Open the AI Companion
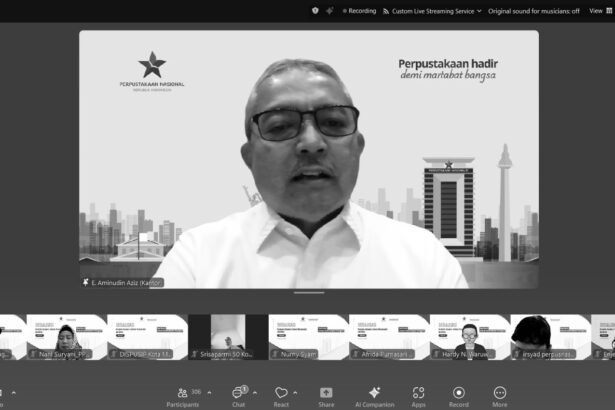The height and width of the screenshot is (410, 615). pos(374,394)
